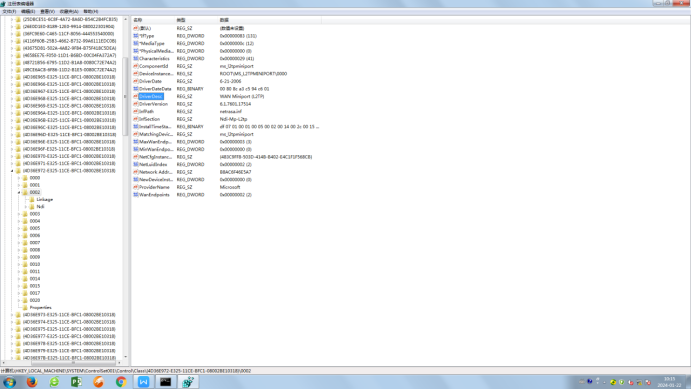The width and height of the screenshot is (692, 389).
Task: Open Microsoft Project from the taskbar
Action: pyautogui.click(x=76, y=382)
